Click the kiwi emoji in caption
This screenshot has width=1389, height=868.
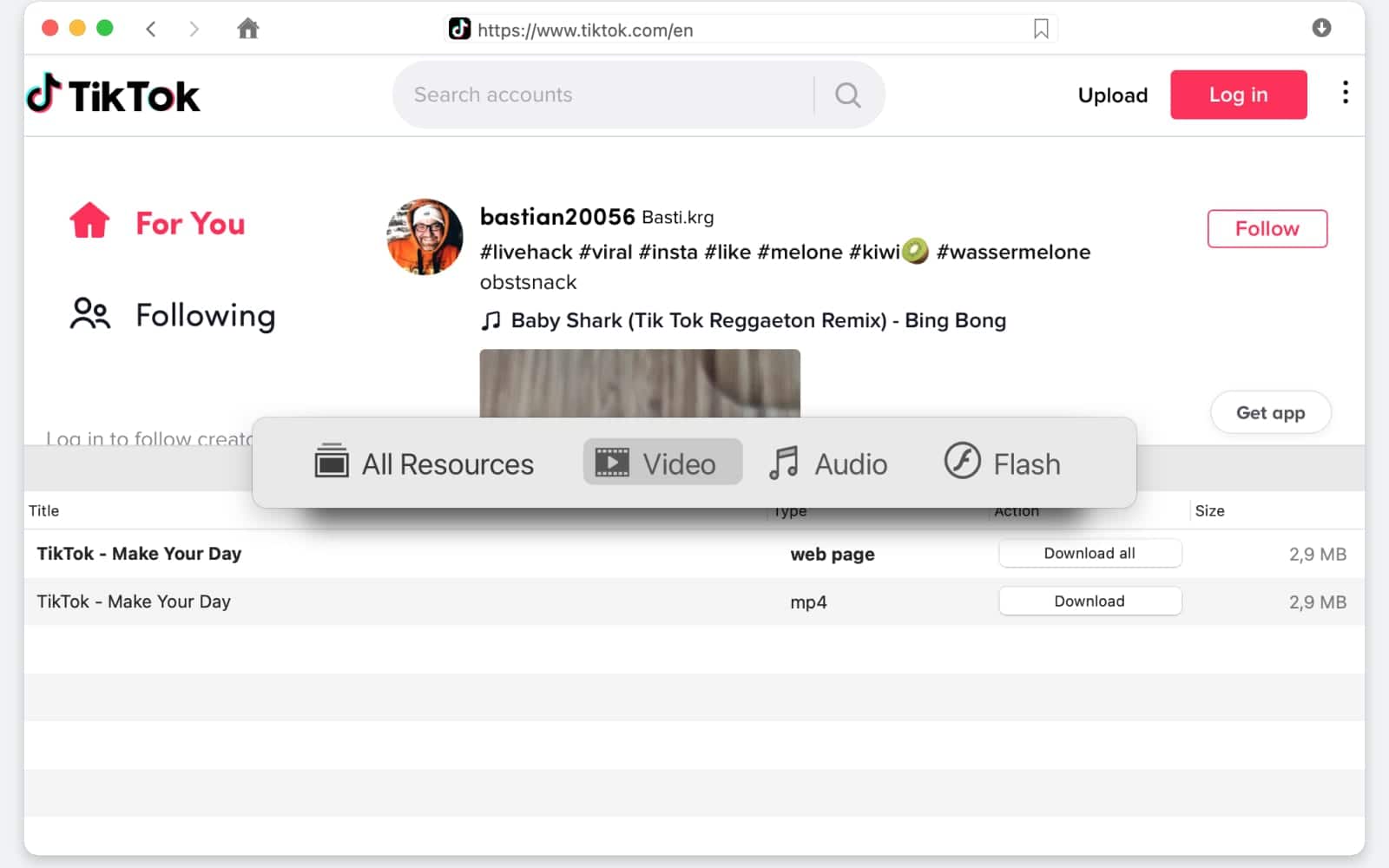pos(915,251)
